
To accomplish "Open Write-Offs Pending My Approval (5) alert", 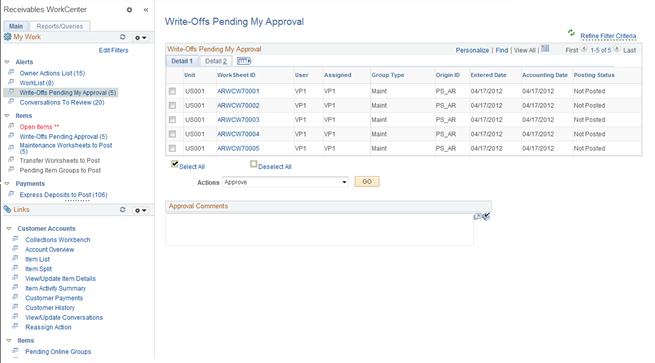I will pos(68,93).
